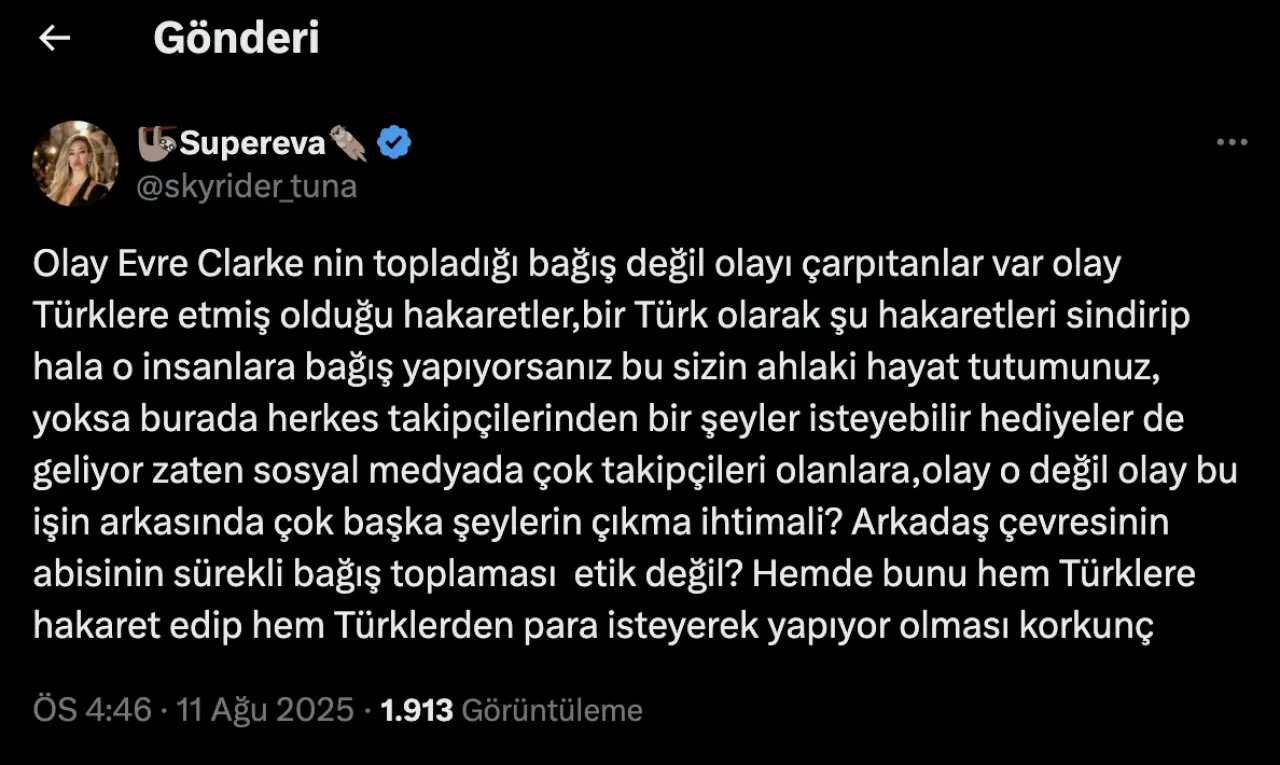This screenshot has width=1280, height=765.
Task: Go back using the left arrow
Action: [x=54, y=38]
